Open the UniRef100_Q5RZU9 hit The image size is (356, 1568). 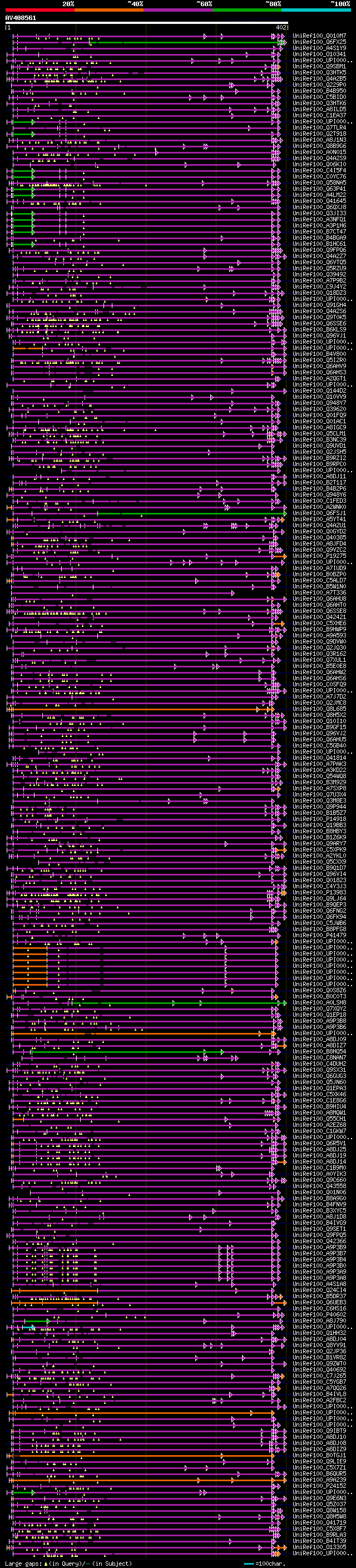pyautogui.click(x=319, y=268)
